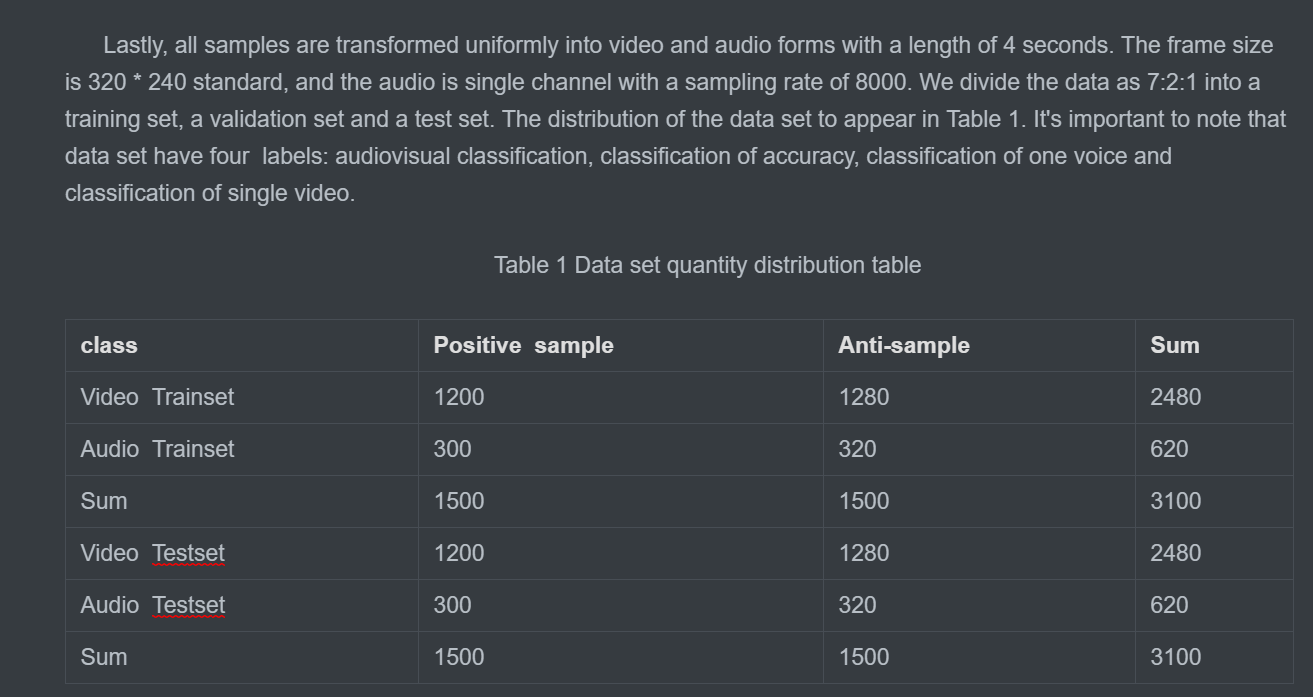Image resolution: width=1313 pixels, height=697 pixels.
Task: Click the 'Table 1 Data set quantity distribution table' caption
Action: [x=707, y=265]
